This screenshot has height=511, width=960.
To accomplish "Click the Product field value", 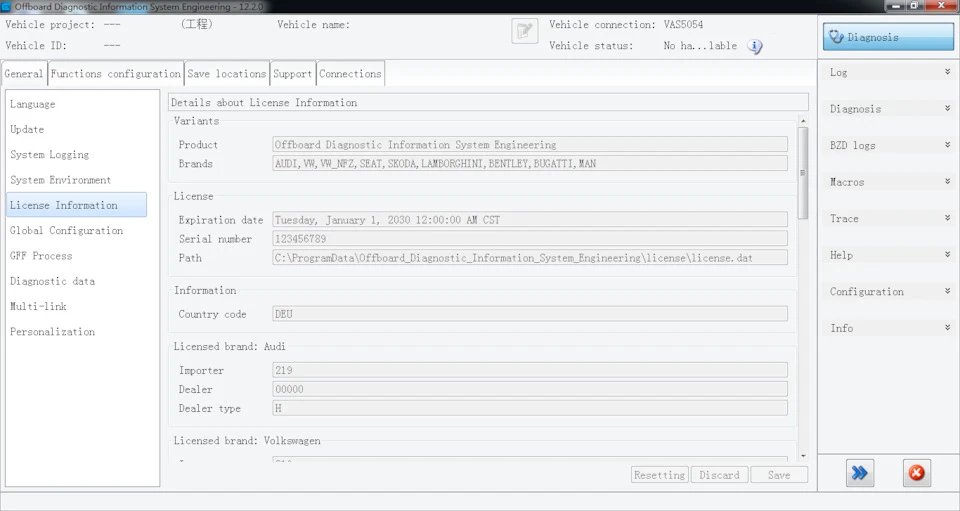I will click(x=530, y=144).
